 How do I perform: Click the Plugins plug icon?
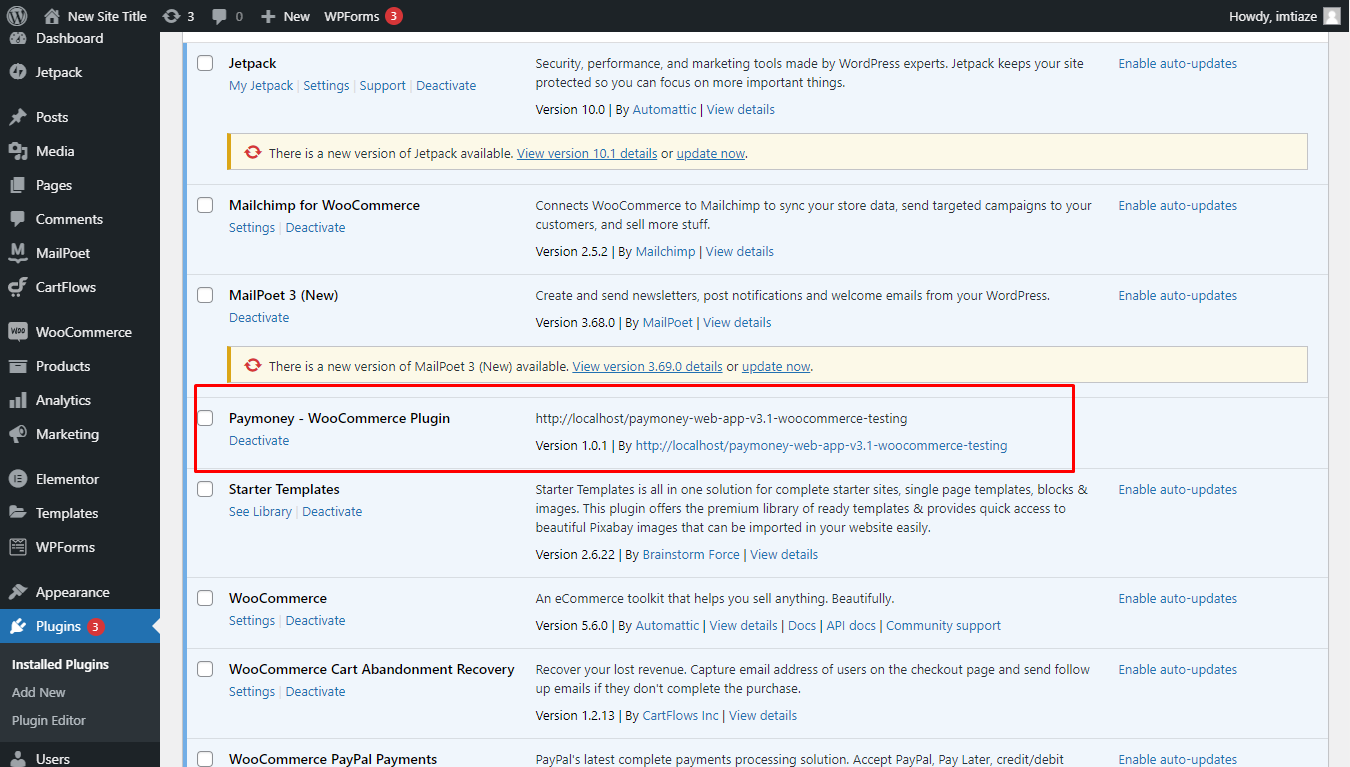pyautogui.click(x=17, y=626)
